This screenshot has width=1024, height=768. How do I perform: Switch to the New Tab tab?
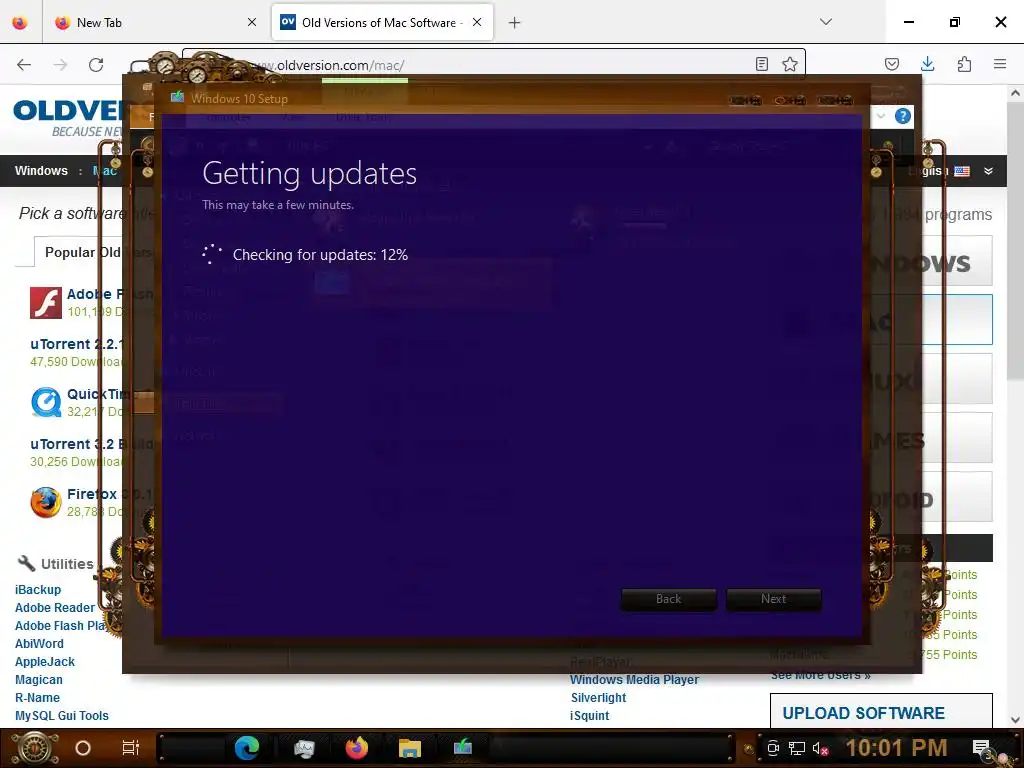[155, 22]
